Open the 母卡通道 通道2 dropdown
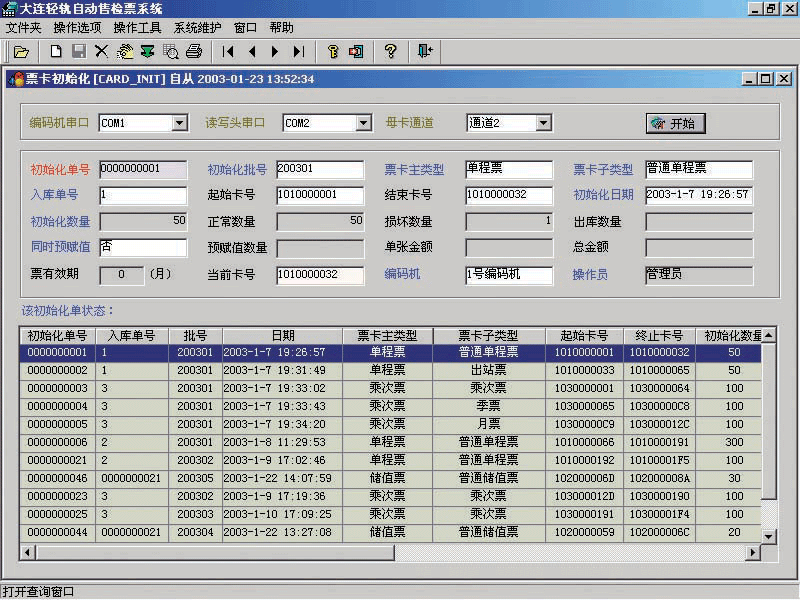 coord(543,123)
